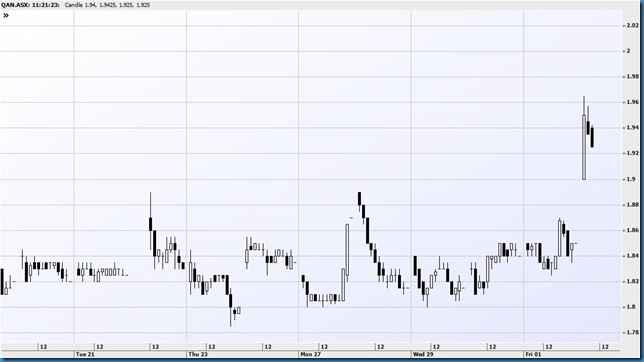Click the 1.78 price axis label
The image size is (644, 362).
[x=633, y=332]
